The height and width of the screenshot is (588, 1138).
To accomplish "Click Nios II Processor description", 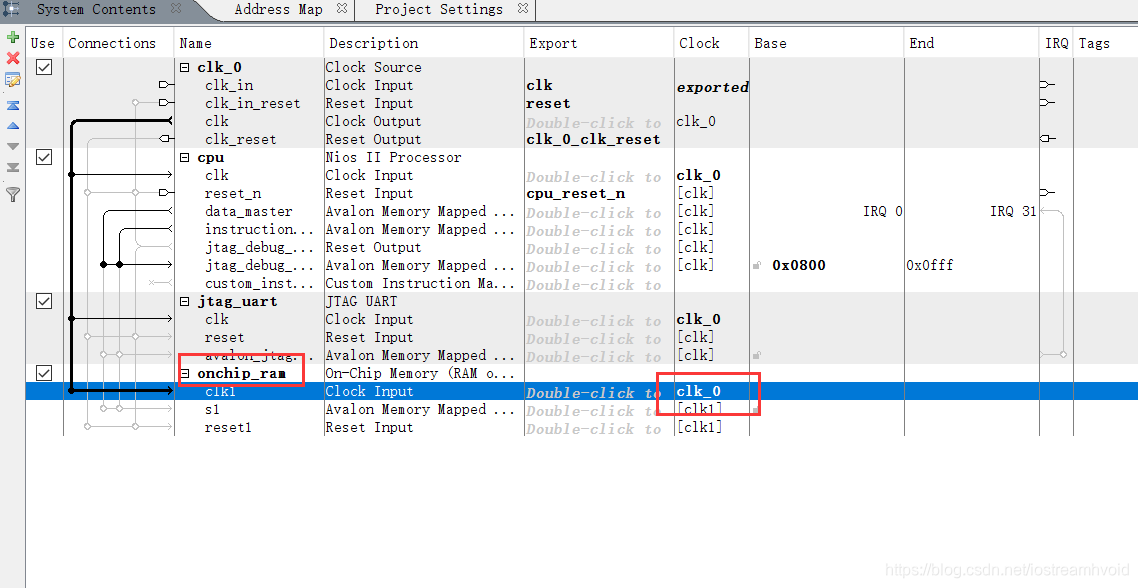I will pyautogui.click(x=393, y=158).
